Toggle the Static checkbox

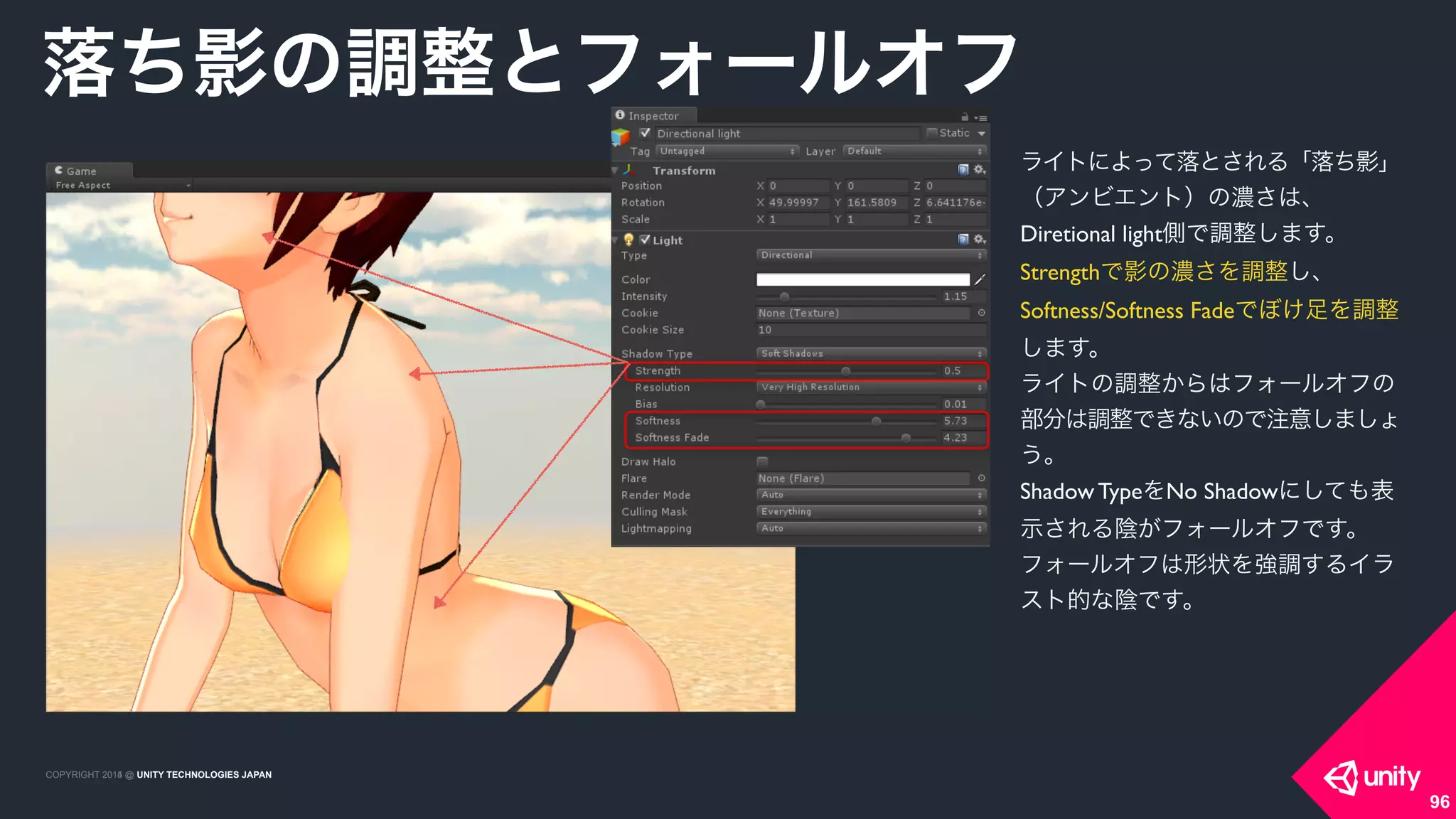(x=931, y=133)
